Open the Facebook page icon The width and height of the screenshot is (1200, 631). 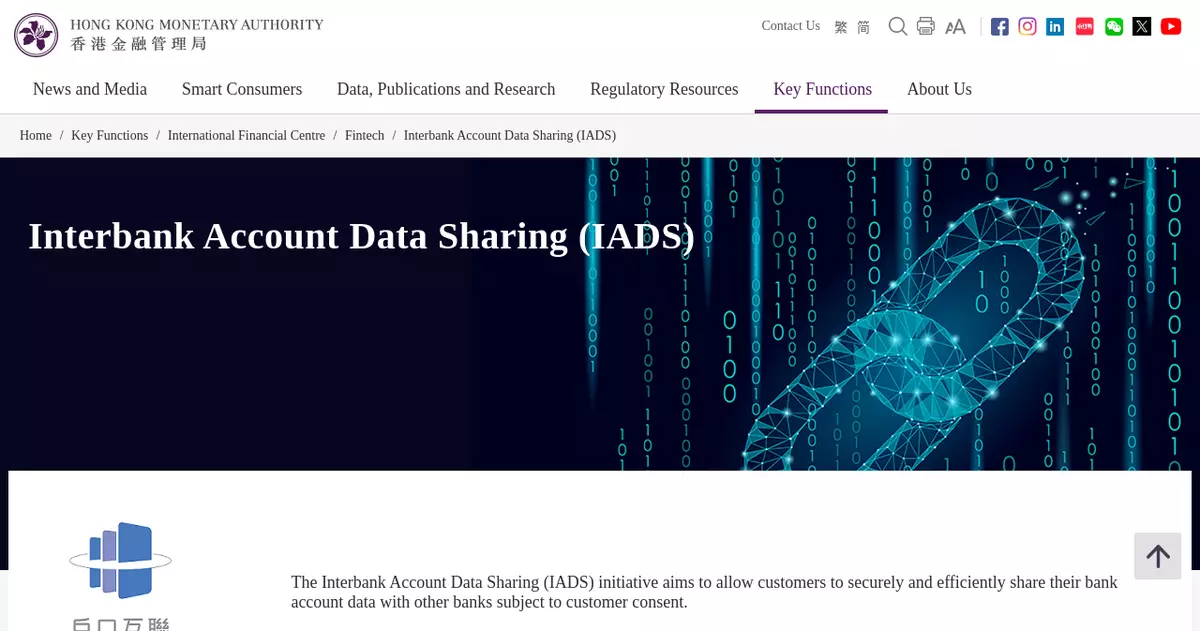1000,27
